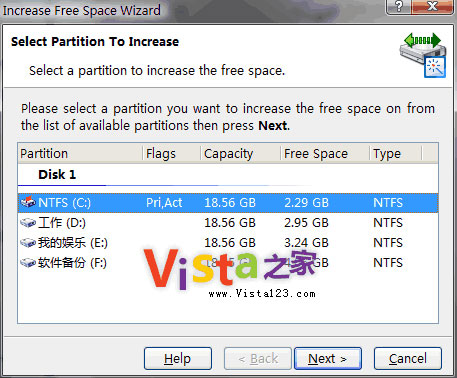The width and height of the screenshot is (457, 378).
Task: Select partition NTFS (C:)
Action: coord(228,203)
